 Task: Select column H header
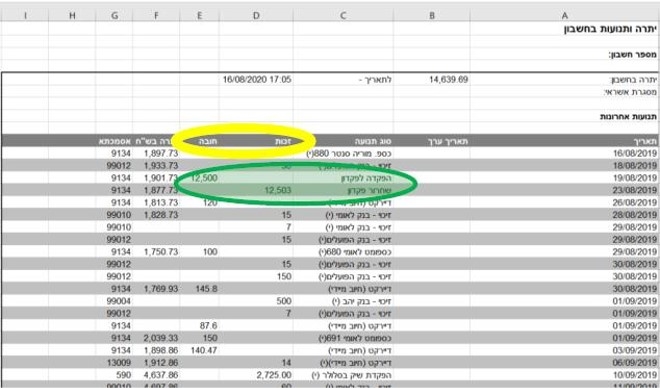click(x=72, y=16)
